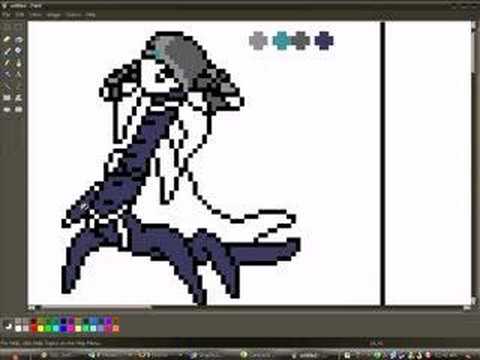480x360 pixels.
Task: Click the light gray plus-shaped swatch on canvas
Action: coord(258,41)
